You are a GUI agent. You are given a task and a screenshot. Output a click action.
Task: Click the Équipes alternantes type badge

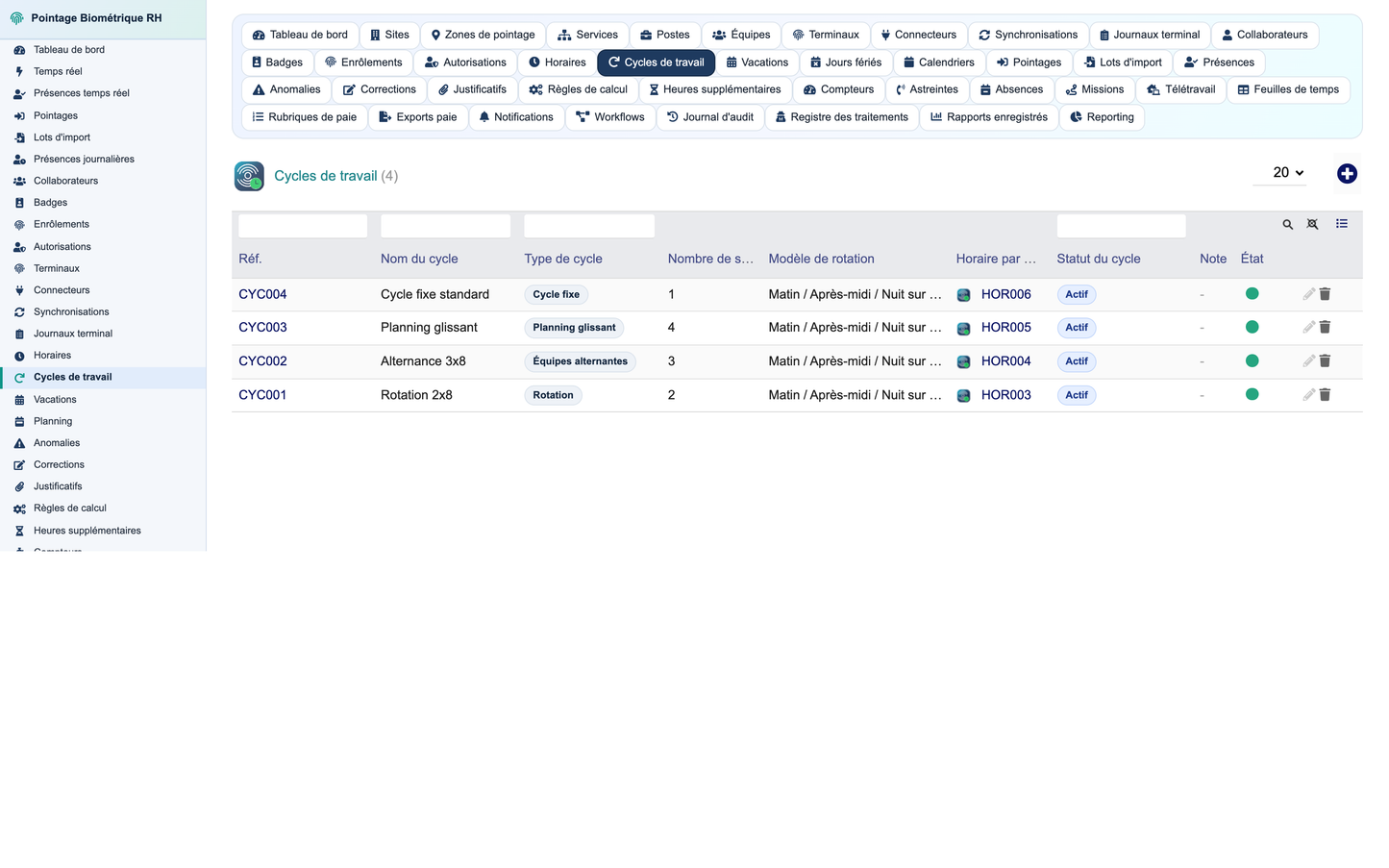click(580, 361)
